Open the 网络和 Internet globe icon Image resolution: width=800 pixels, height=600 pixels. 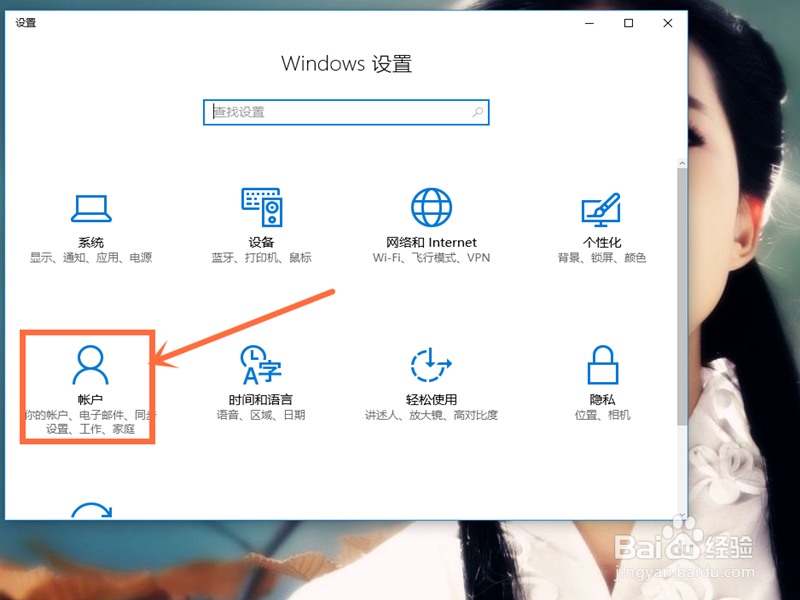pos(431,207)
